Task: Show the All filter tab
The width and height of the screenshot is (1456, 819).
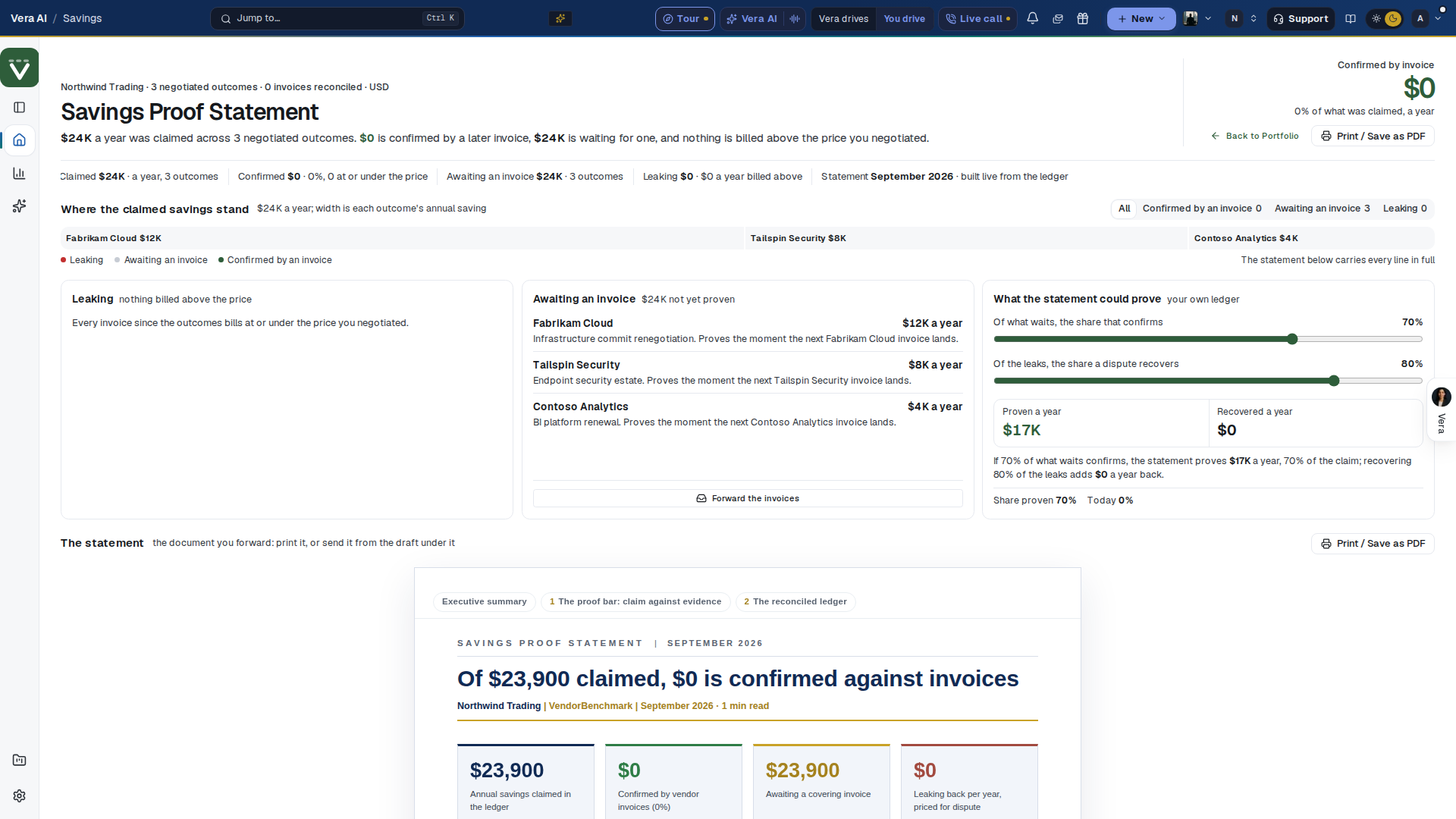Action: (1124, 209)
